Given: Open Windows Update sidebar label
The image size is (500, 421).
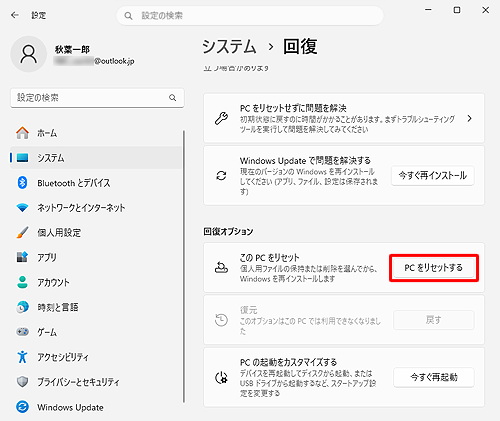Looking at the screenshot, I should [70, 407].
